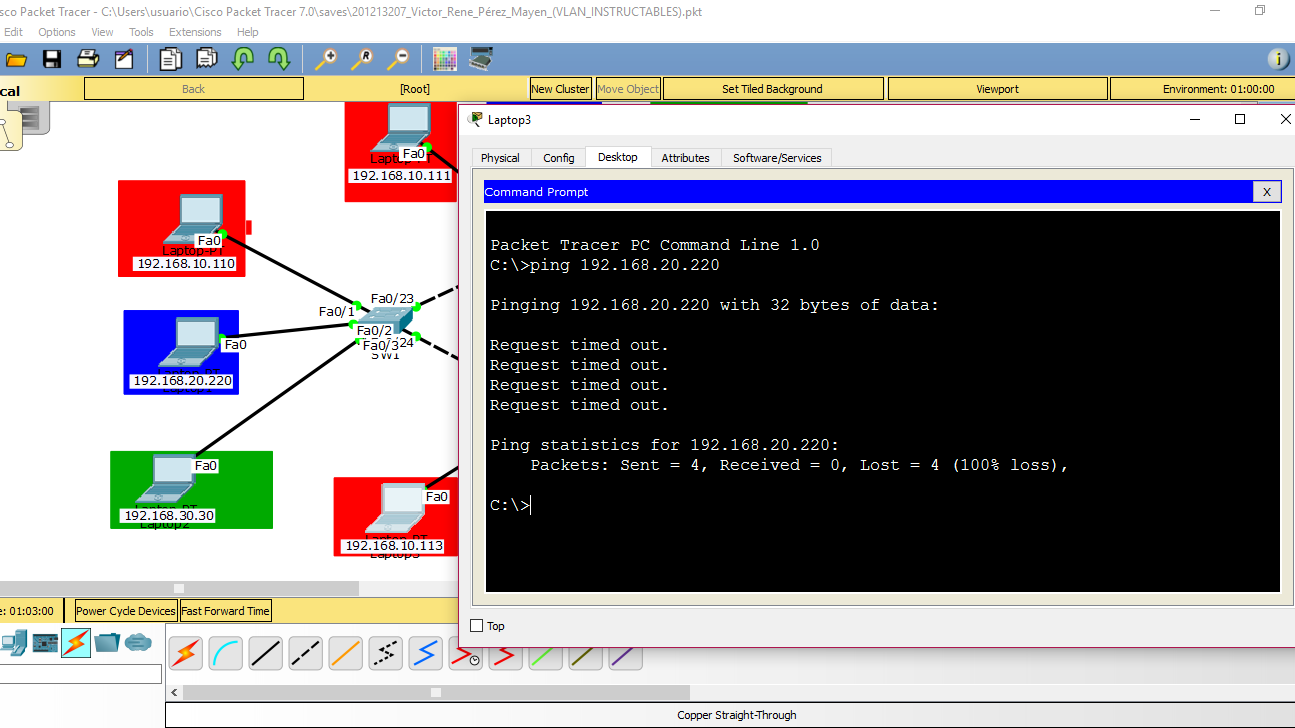Viewport: 1295px width, 728px height.
Task: Click the 192.168.10.113 IP label
Action: point(393,546)
